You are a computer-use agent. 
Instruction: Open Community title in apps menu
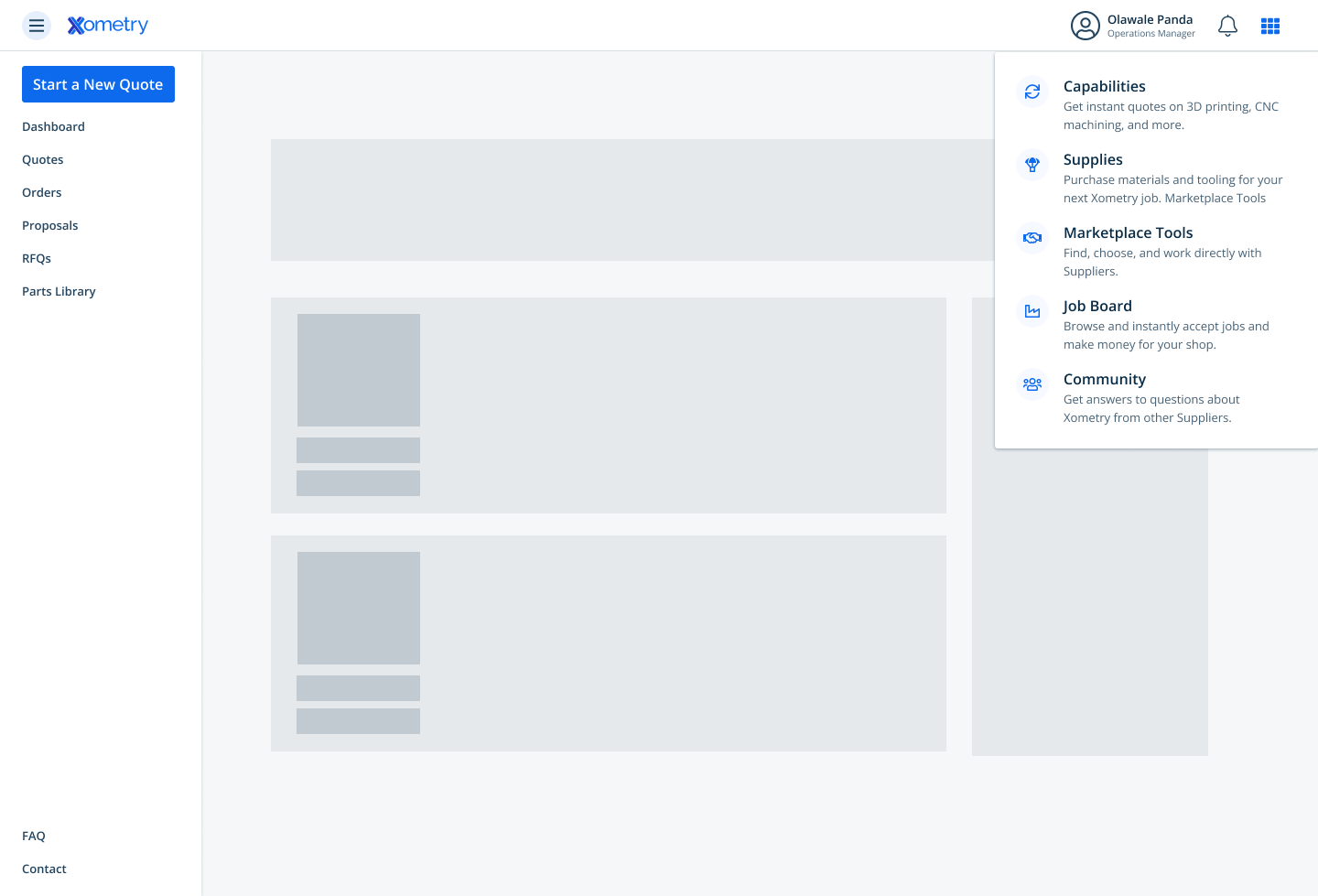point(1105,379)
